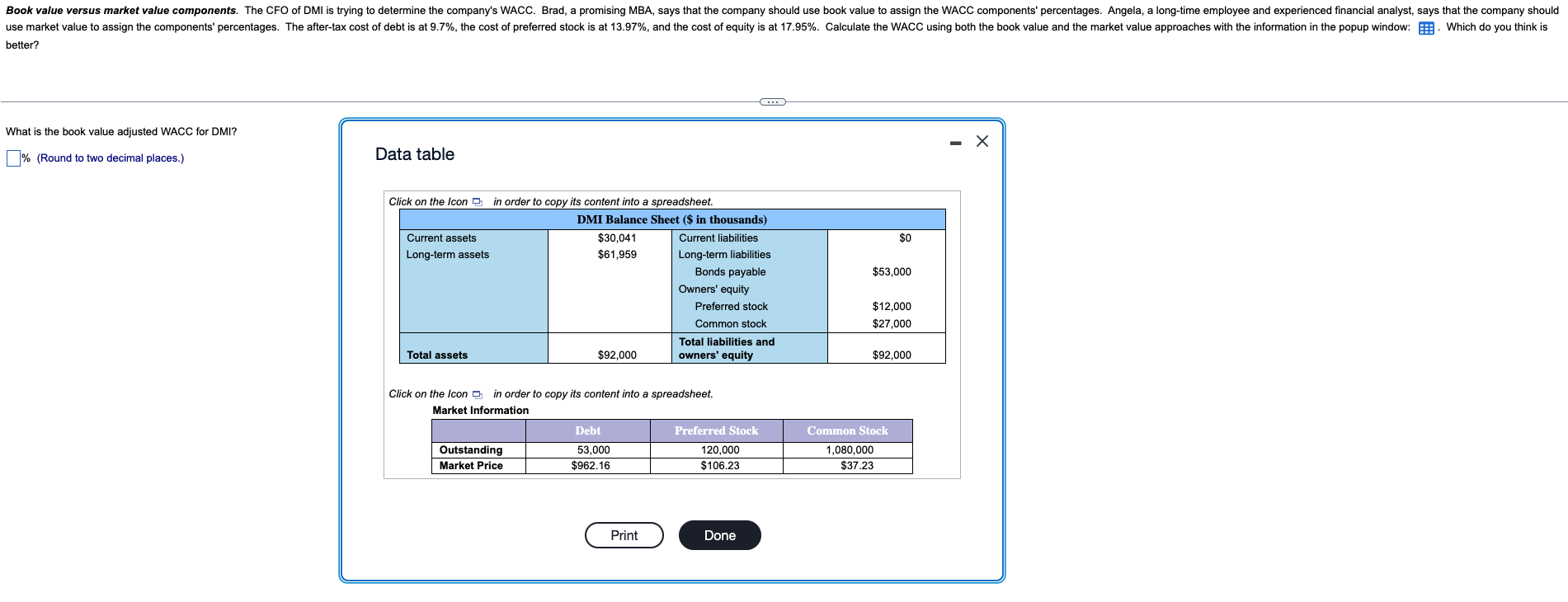Select Long-term assets value $61,959
Image resolution: width=1568 pixels, height=602 pixels.
pos(617,255)
